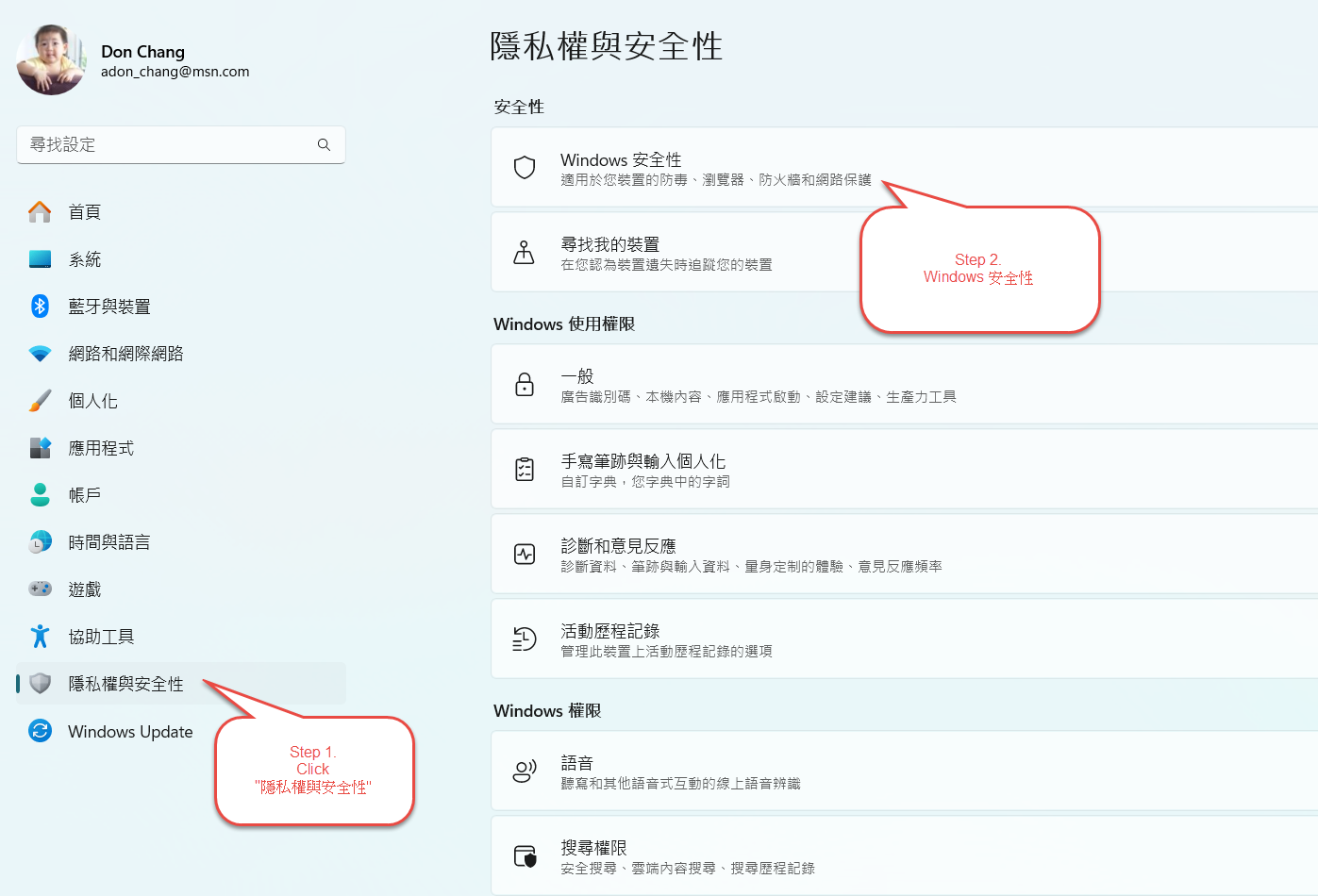Image resolution: width=1318 pixels, height=896 pixels.
Task: Open 首頁 in the sidebar
Action: [85, 212]
